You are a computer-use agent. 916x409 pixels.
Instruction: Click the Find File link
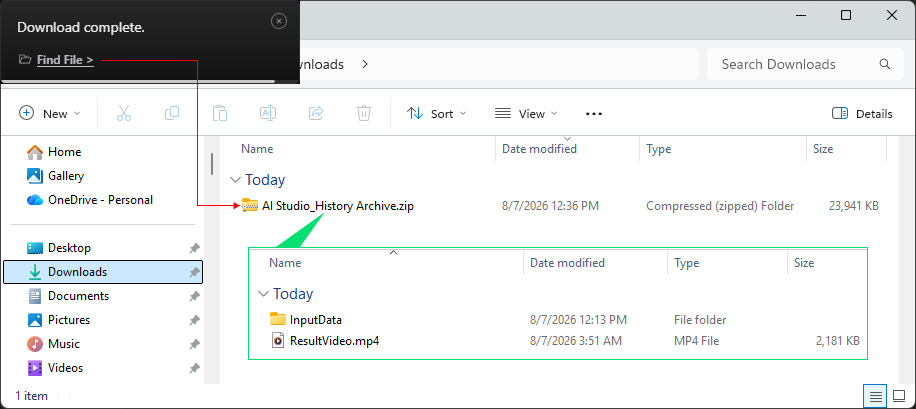click(65, 60)
